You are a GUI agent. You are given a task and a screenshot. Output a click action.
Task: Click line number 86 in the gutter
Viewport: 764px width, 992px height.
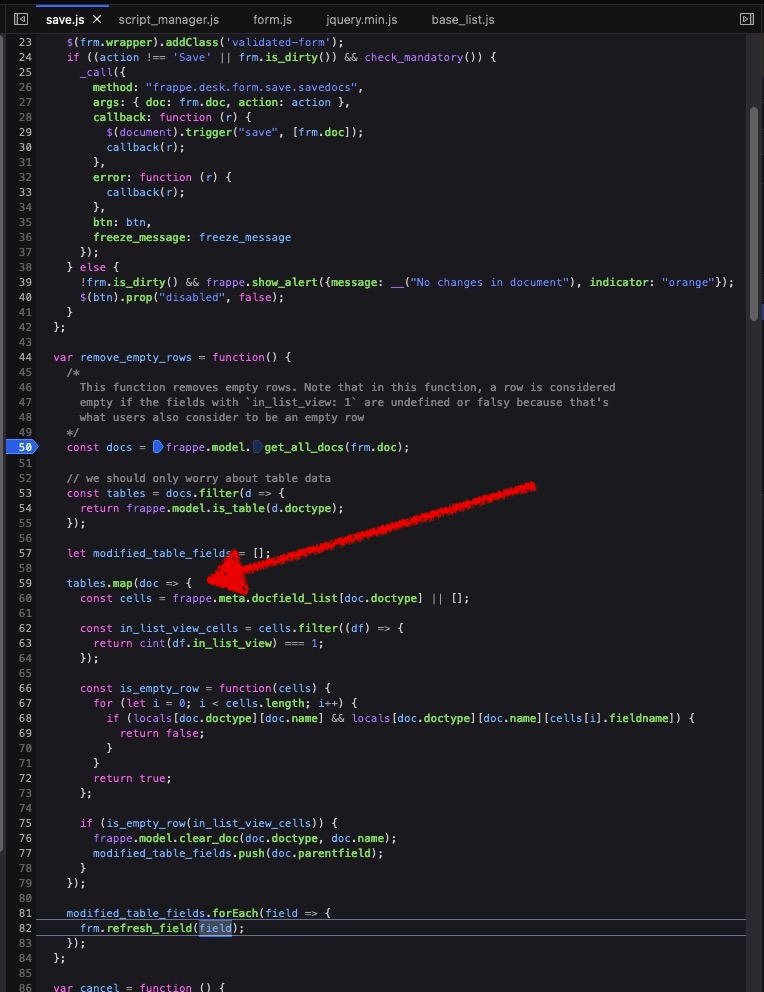tap(25, 988)
